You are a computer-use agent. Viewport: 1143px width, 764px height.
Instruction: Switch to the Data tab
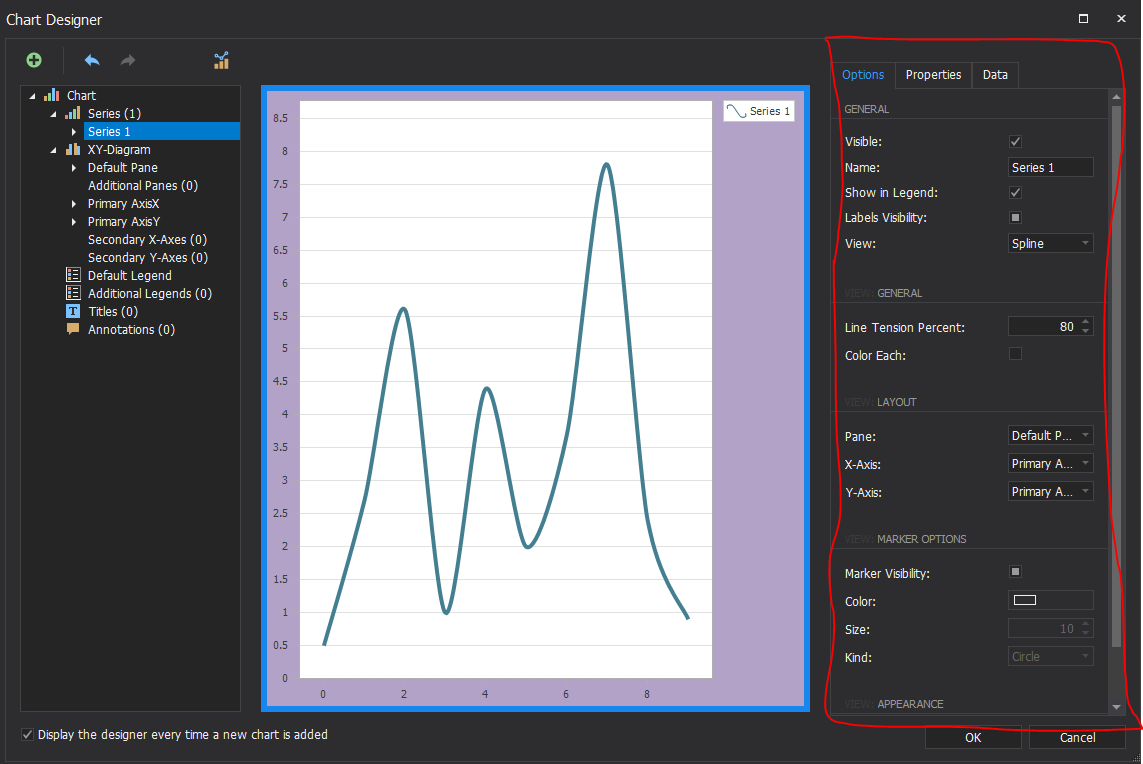[x=995, y=74]
